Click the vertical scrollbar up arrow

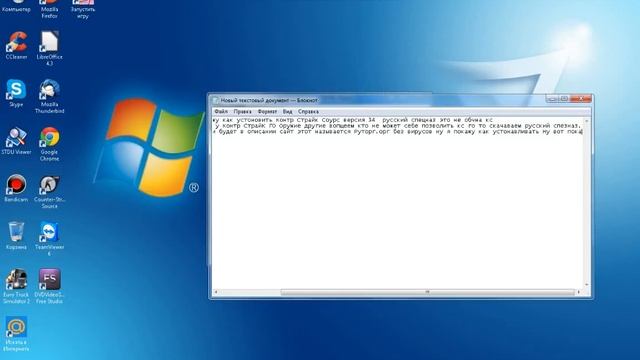[x=587, y=121]
